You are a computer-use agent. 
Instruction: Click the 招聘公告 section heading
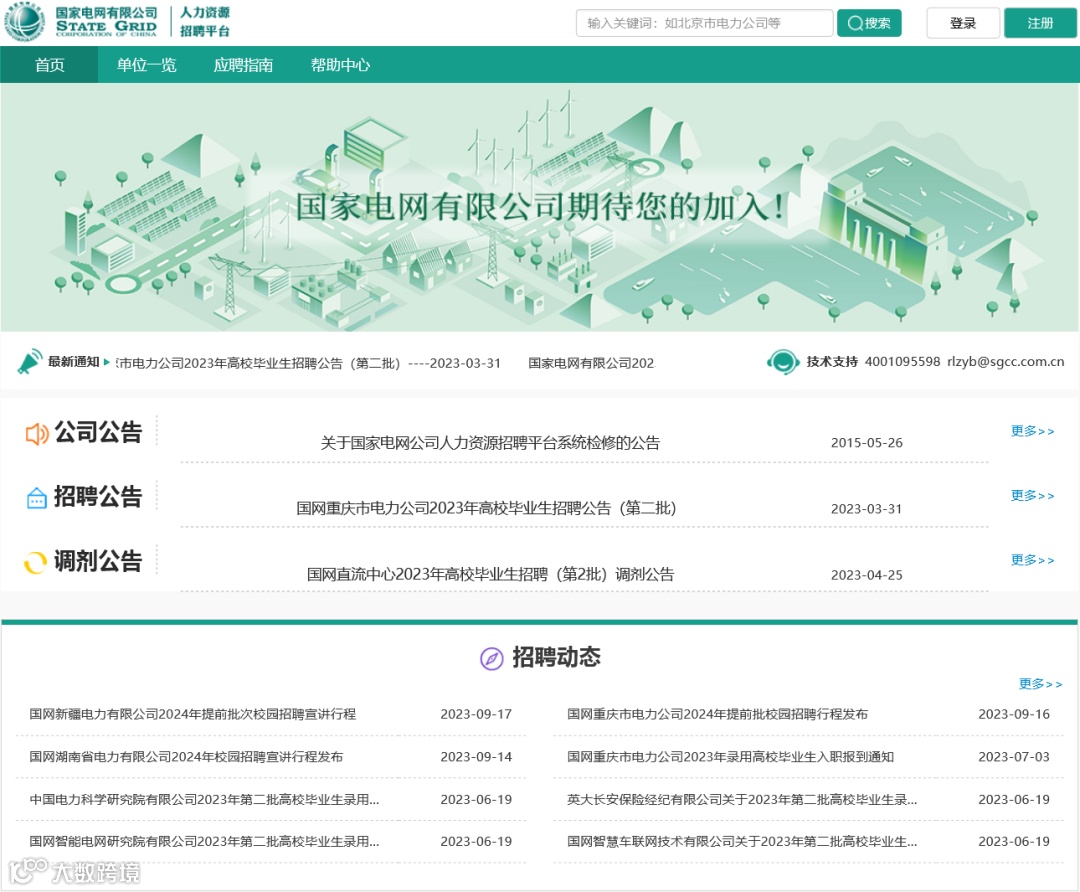pos(98,497)
